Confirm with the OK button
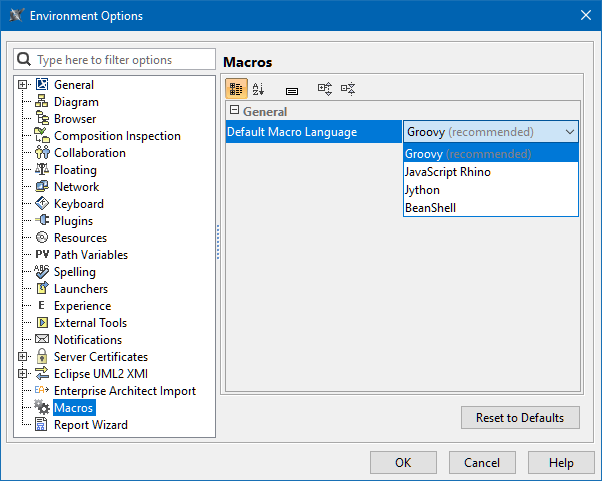The width and height of the screenshot is (602, 481). point(403,462)
